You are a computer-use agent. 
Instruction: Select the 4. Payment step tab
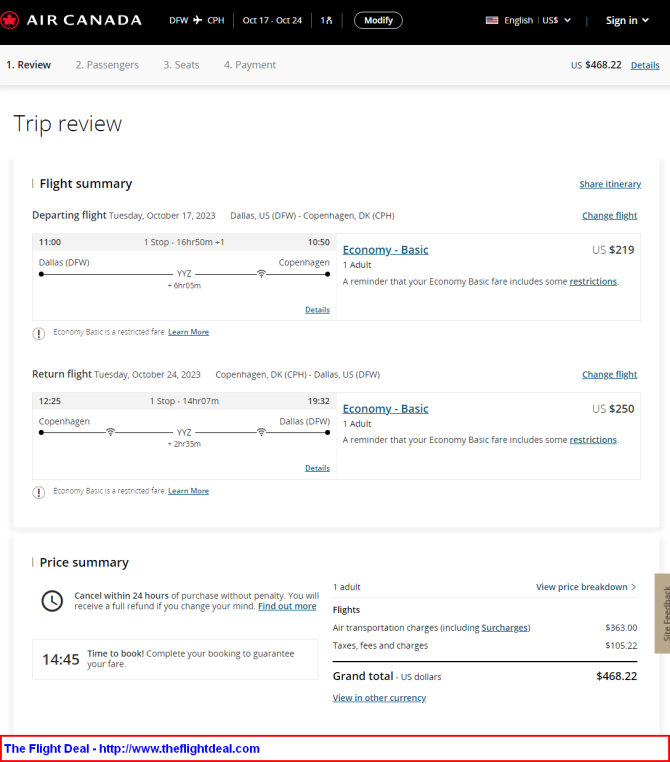click(x=250, y=65)
